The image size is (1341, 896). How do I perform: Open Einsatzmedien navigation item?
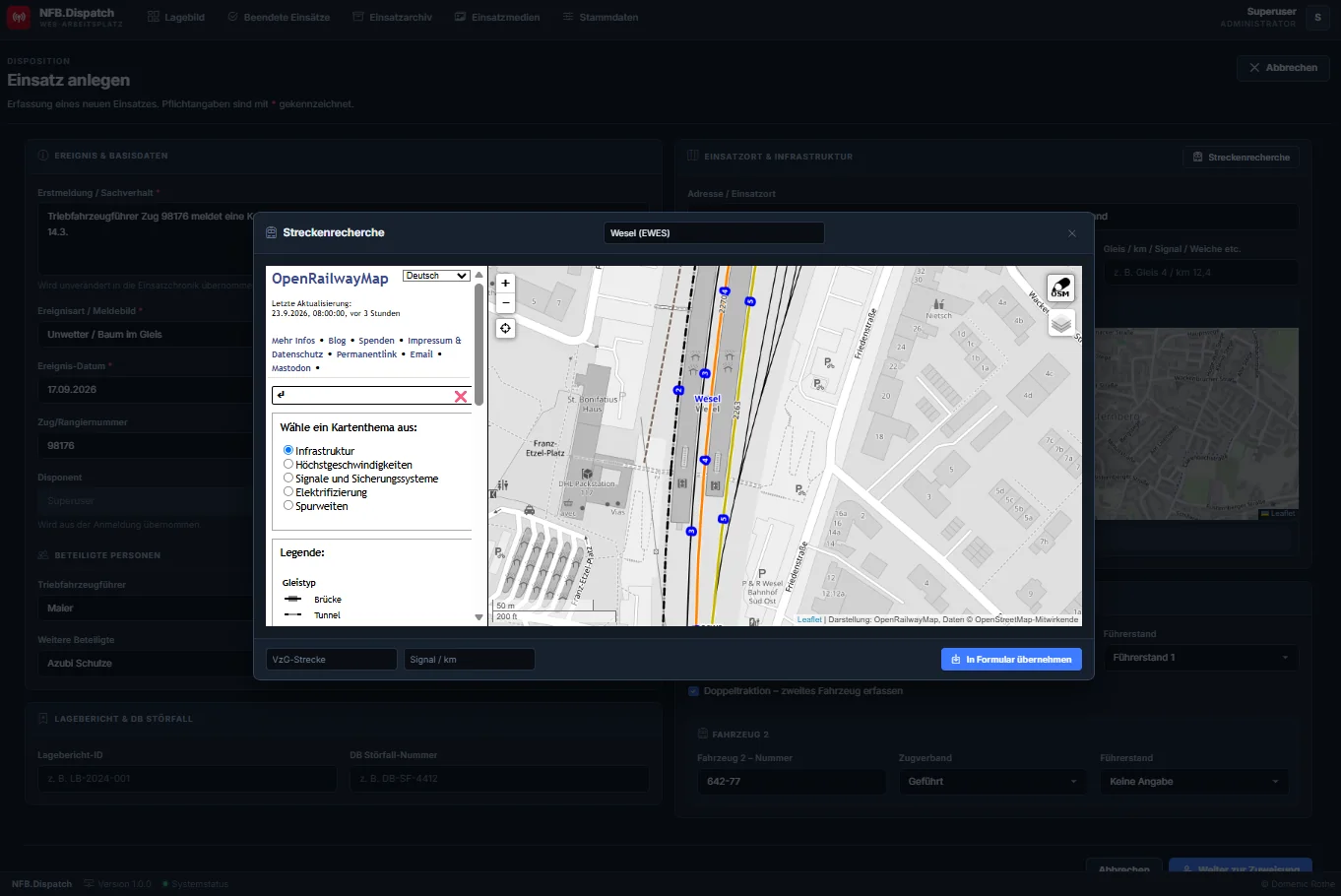click(x=497, y=18)
